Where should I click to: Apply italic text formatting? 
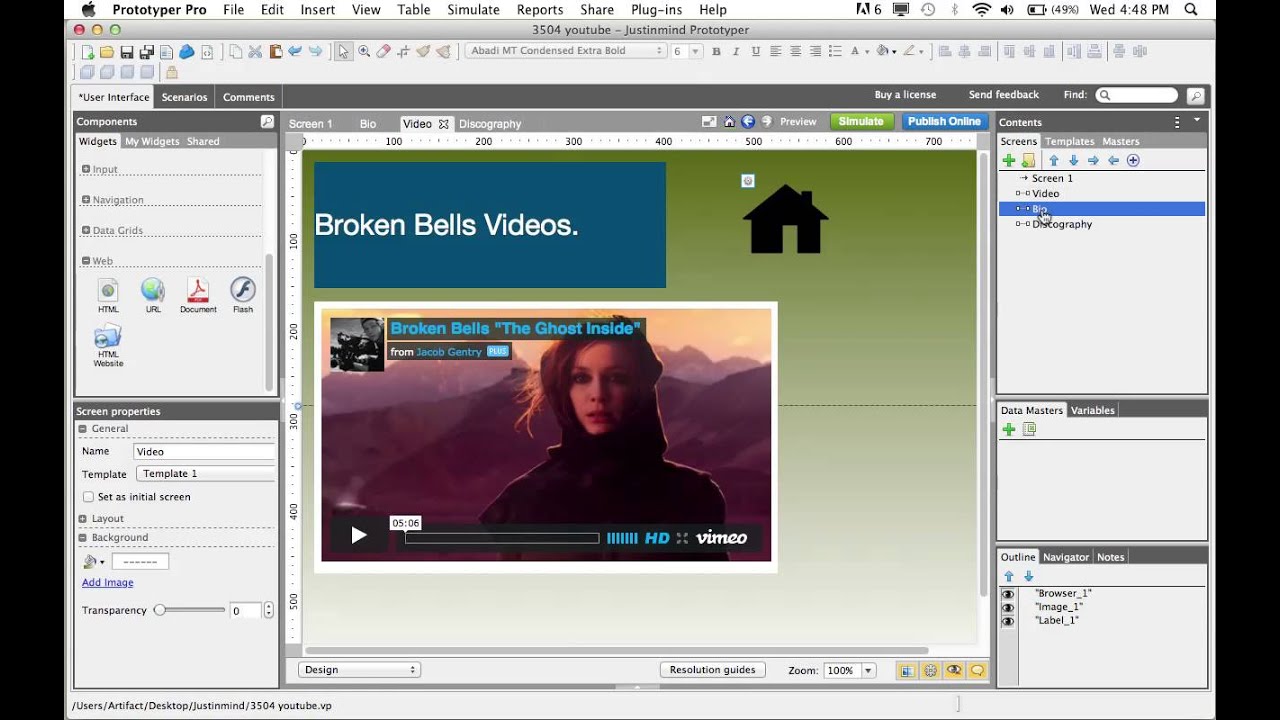point(736,51)
